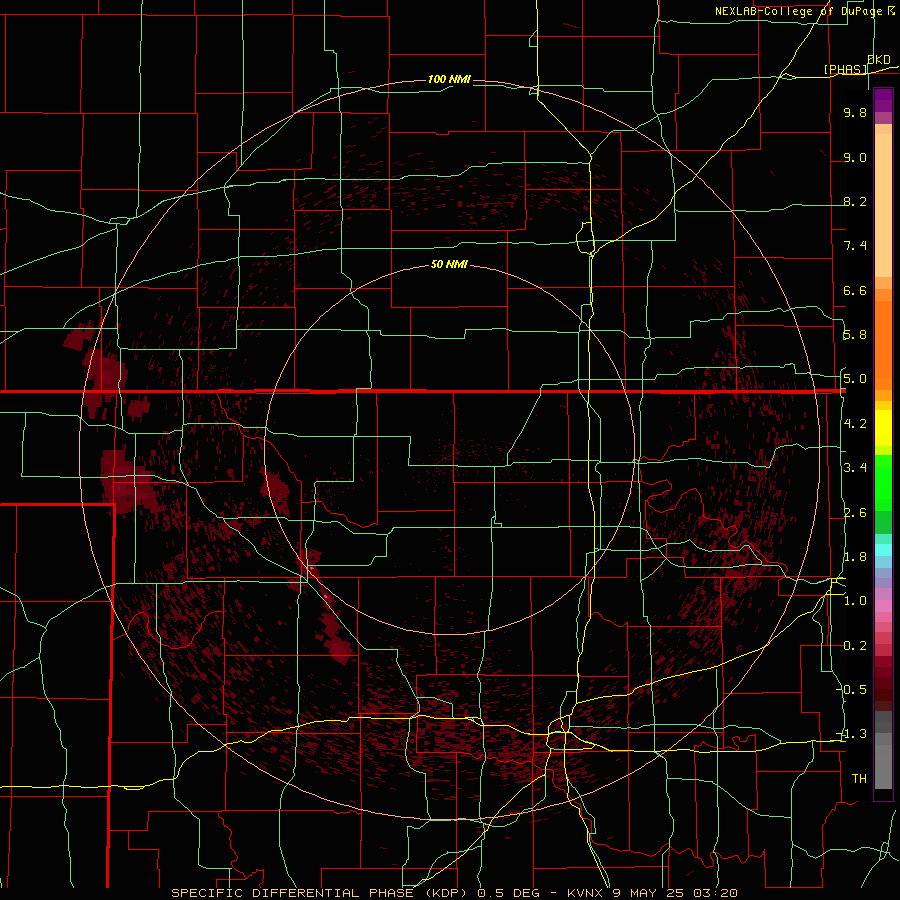The image size is (900, 900).
Task: Click the 100 NMI range ring label
Action: coord(449,79)
